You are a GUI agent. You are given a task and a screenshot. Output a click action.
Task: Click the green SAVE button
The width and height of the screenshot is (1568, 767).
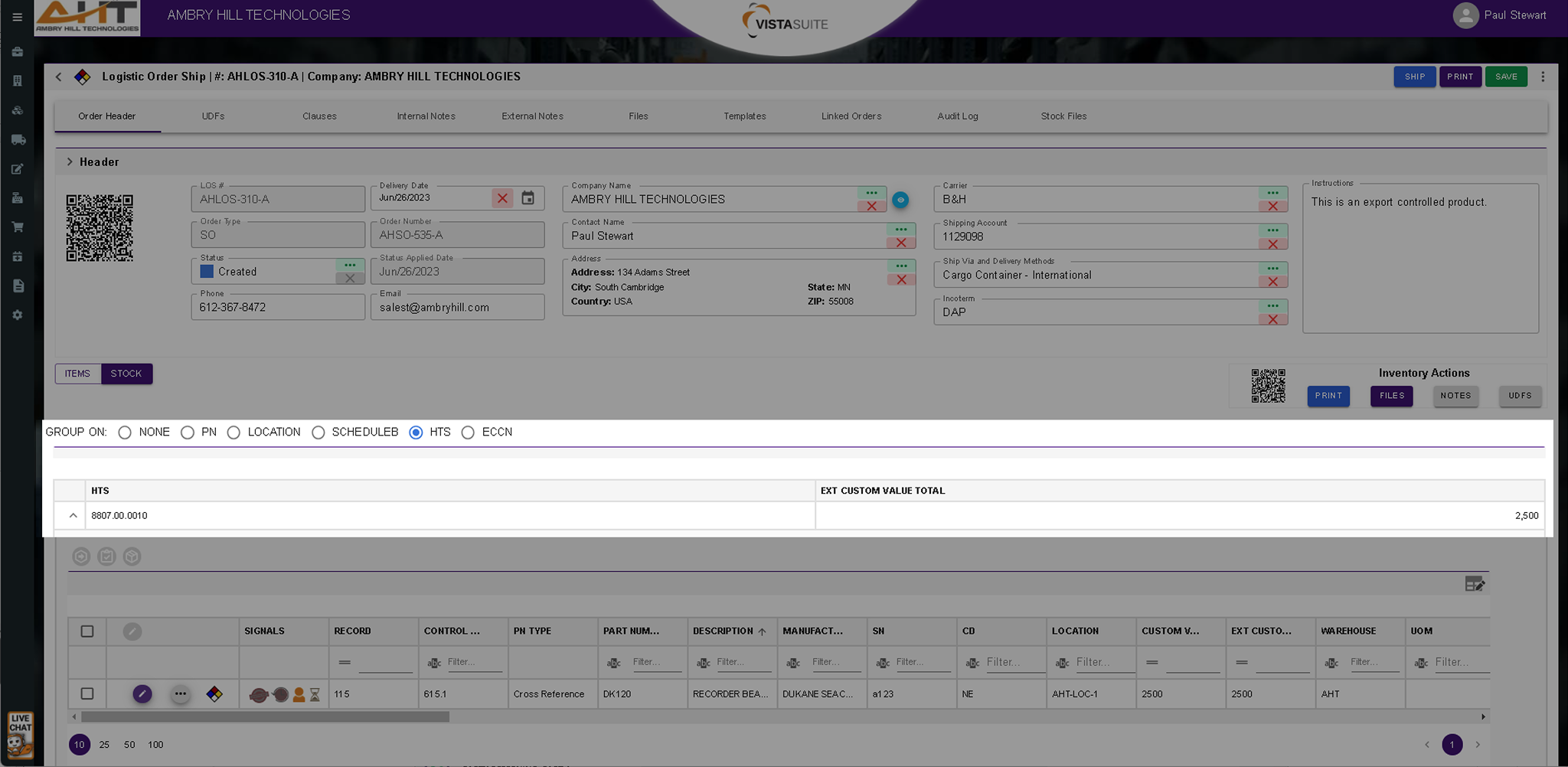pyautogui.click(x=1505, y=77)
